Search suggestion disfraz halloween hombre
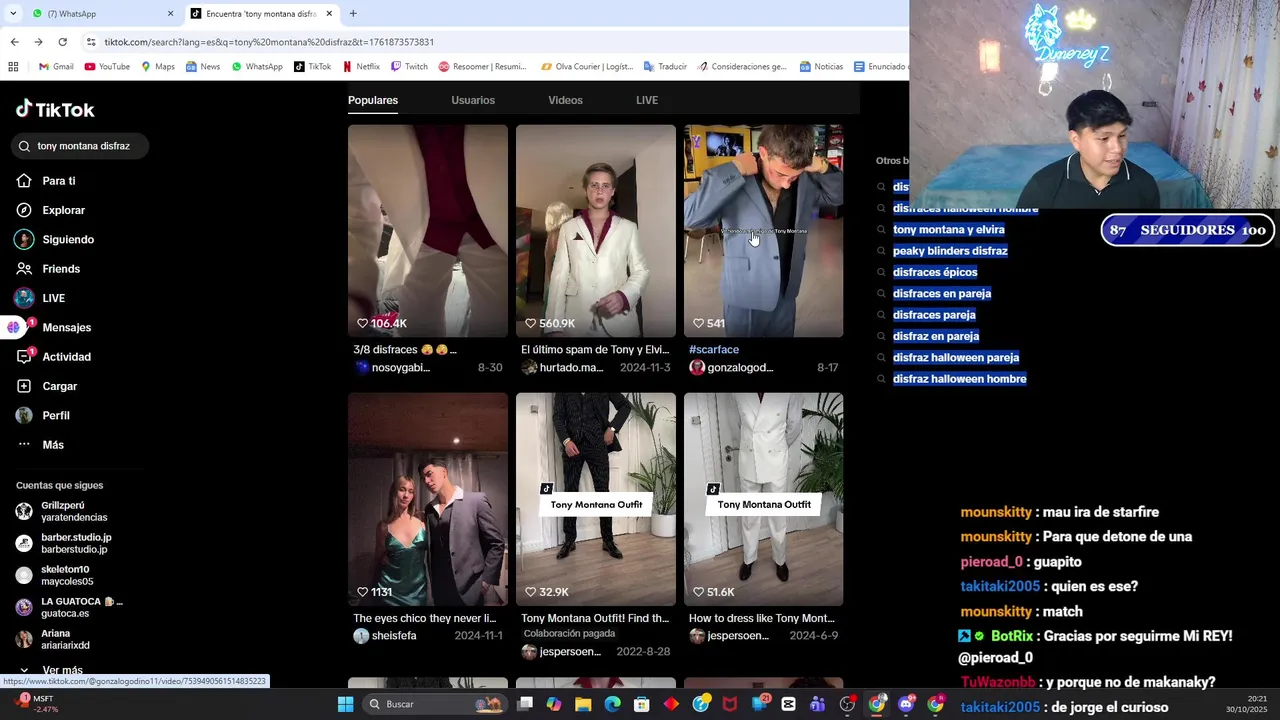 point(959,379)
